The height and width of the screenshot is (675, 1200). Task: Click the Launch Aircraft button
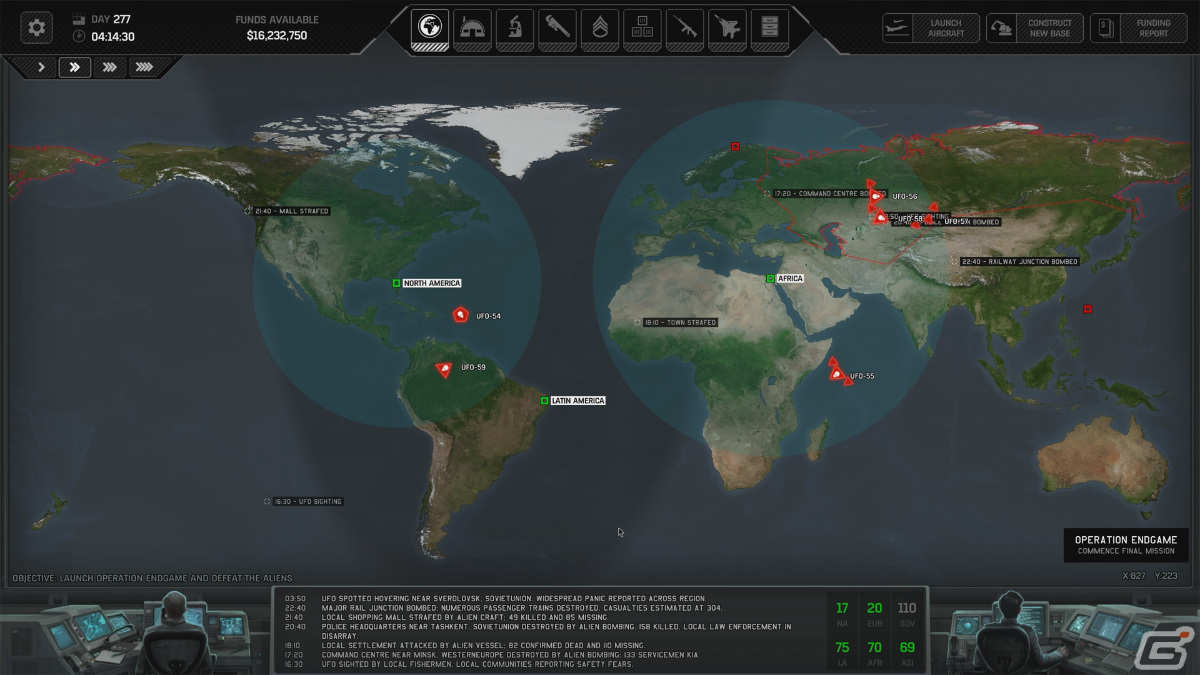point(931,28)
